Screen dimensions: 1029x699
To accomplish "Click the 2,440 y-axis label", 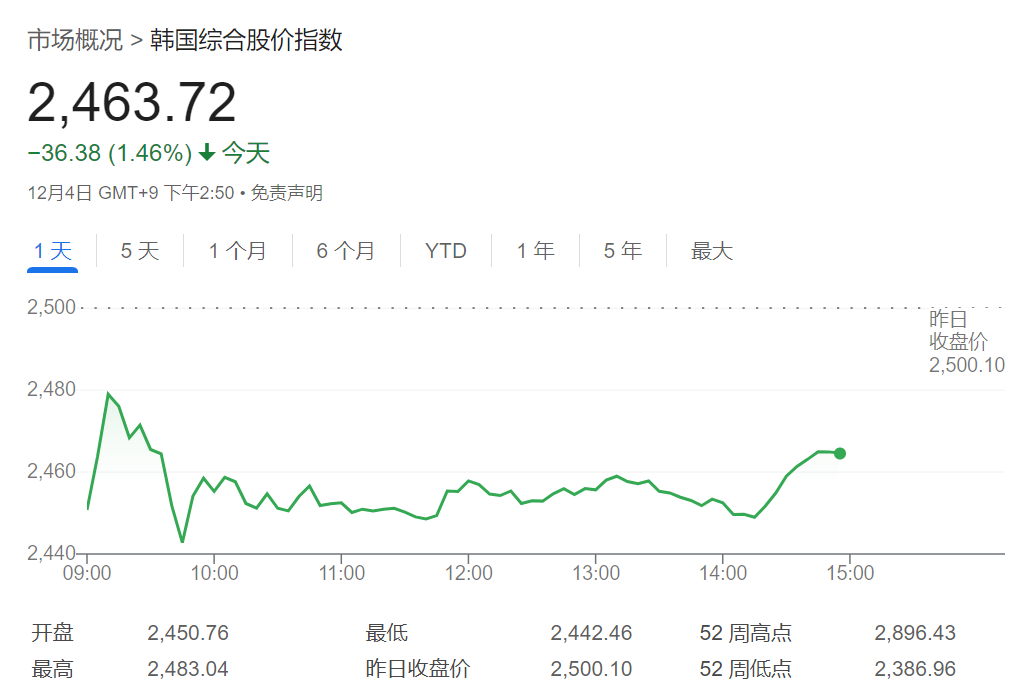I will (x=51, y=553).
